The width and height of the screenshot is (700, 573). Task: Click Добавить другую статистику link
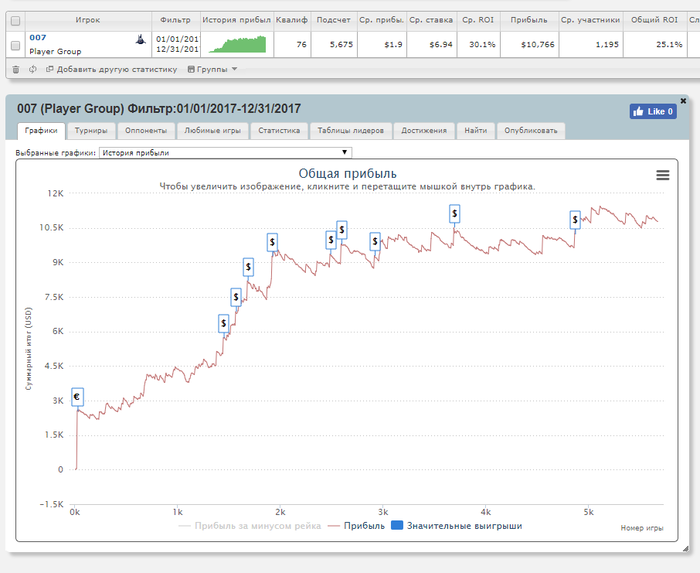point(112,69)
